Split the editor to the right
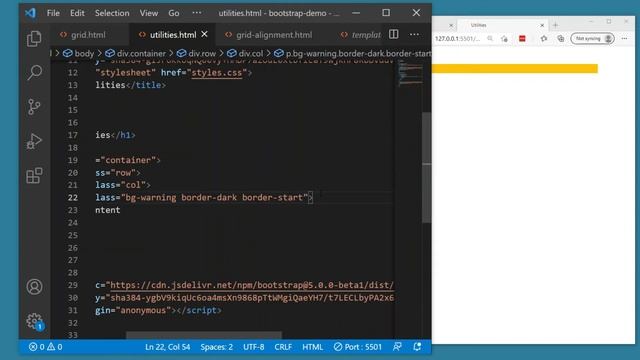Image resolution: width=640 pixels, height=360 pixels. pos(393,34)
